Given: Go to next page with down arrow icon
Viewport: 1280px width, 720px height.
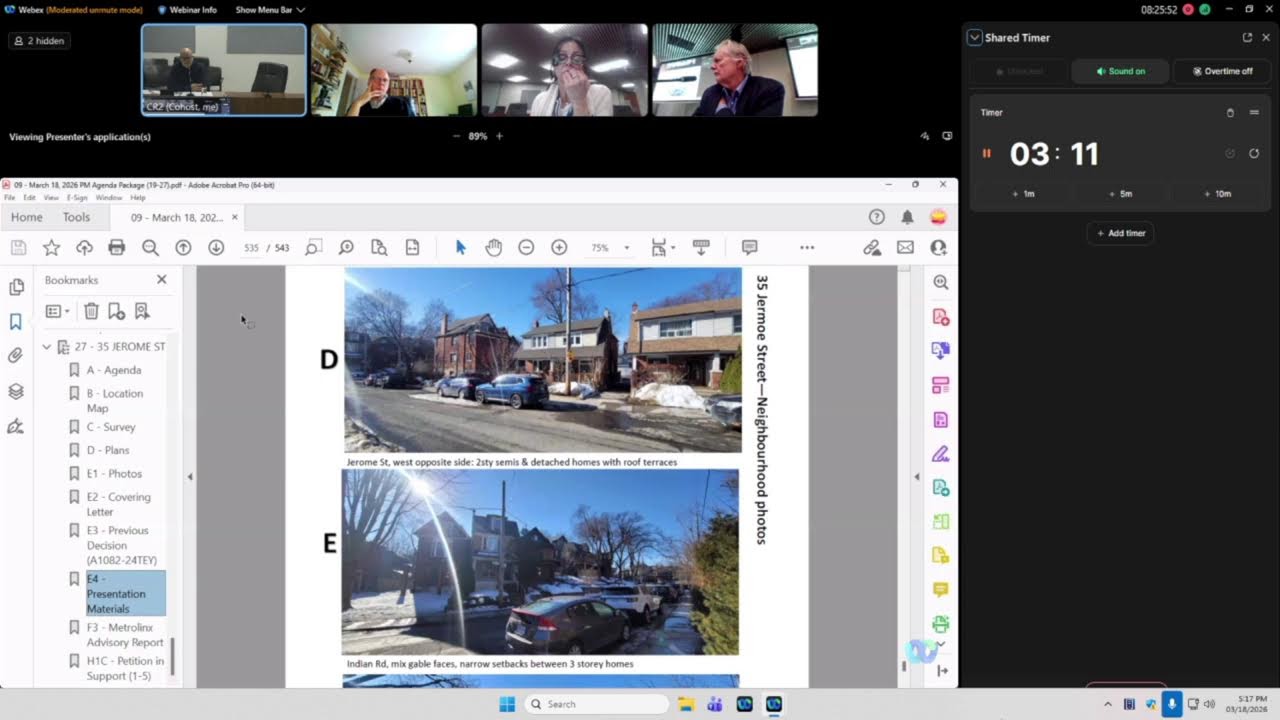Looking at the screenshot, I should tap(216, 247).
